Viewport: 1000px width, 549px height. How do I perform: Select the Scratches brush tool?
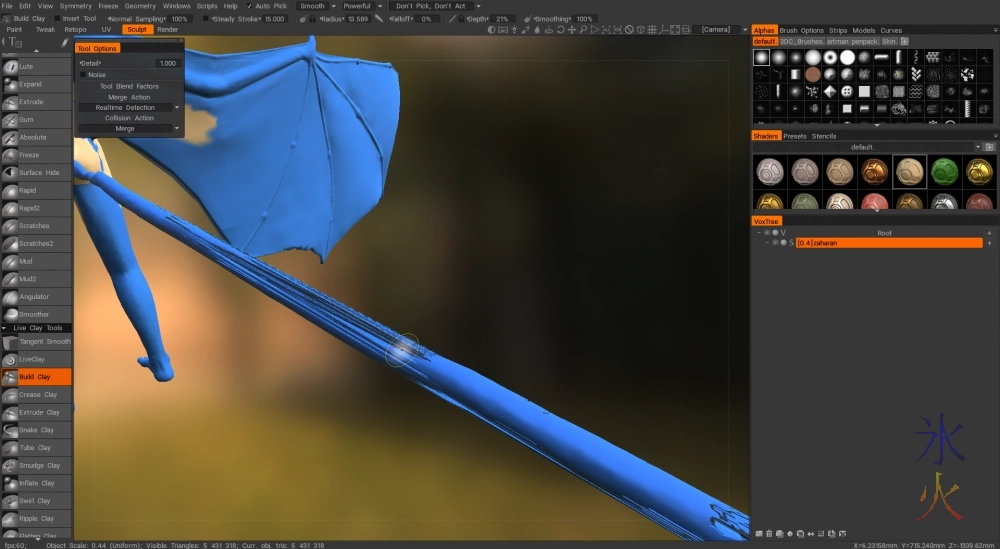pos(36,226)
